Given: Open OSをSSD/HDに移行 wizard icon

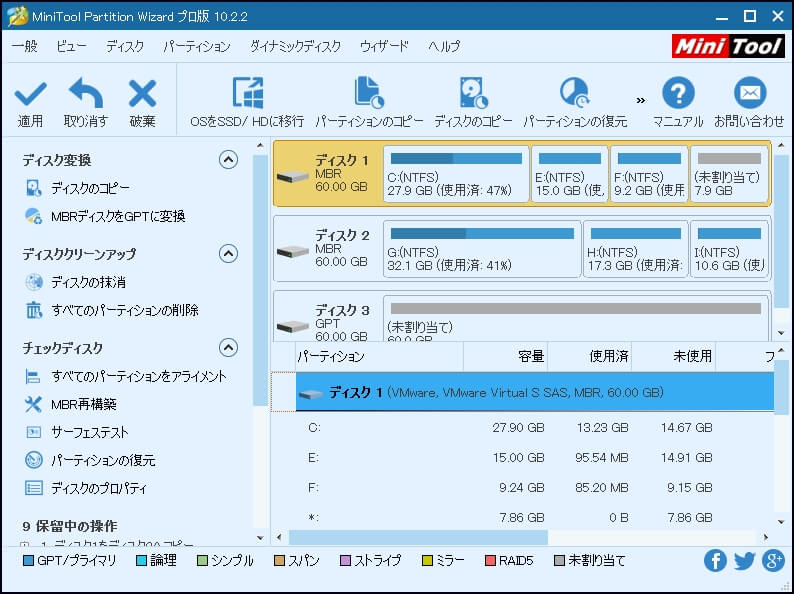Looking at the screenshot, I should [248, 92].
